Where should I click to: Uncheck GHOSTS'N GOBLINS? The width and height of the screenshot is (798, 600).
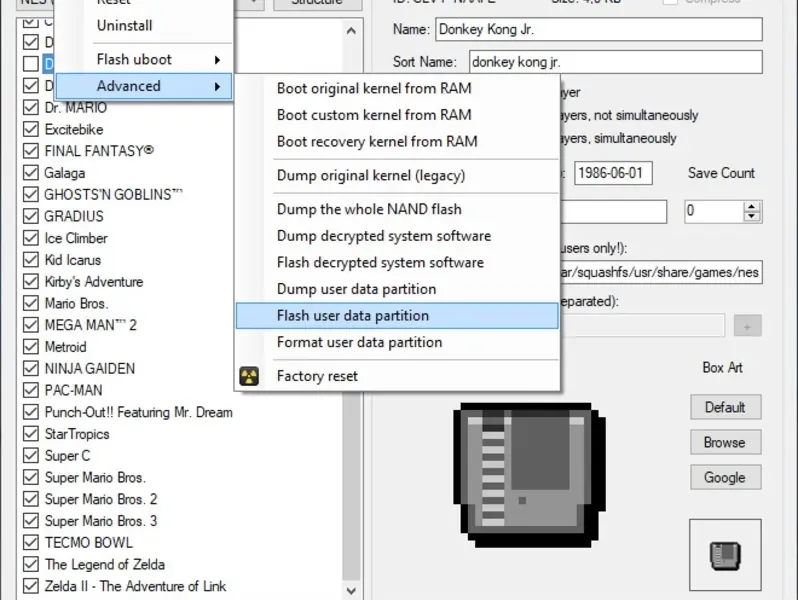tap(31, 194)
